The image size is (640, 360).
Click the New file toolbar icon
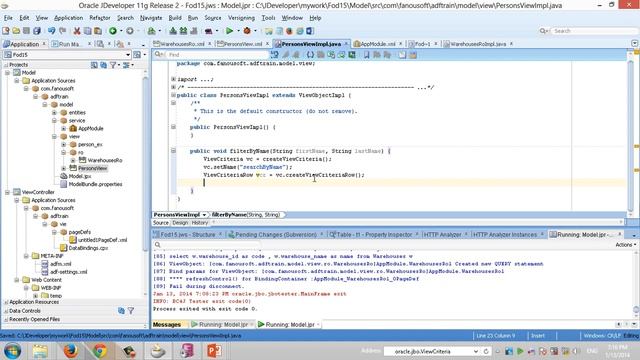pyautogui.click(x=6, y=31)
